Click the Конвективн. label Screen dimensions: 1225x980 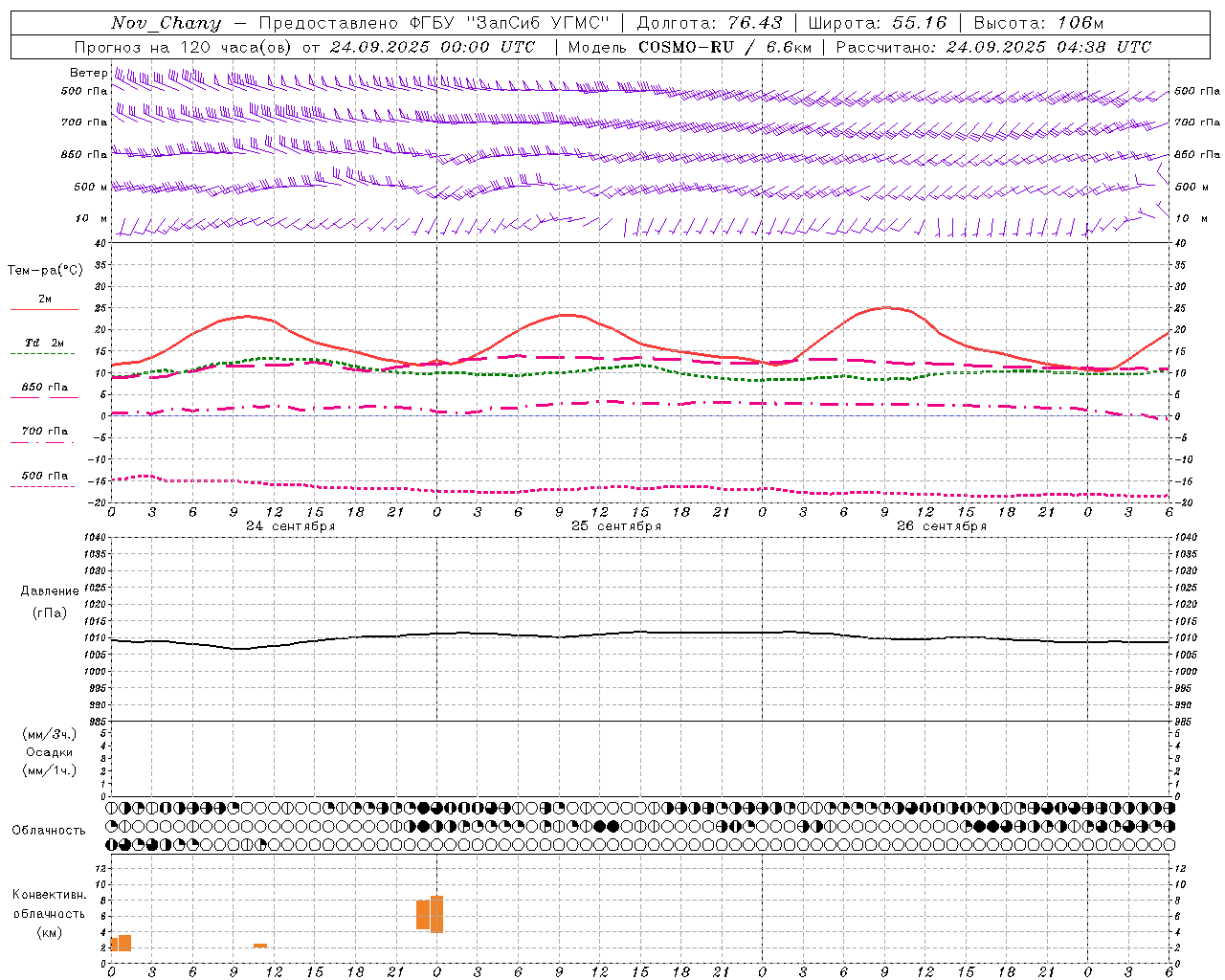click(x=50, y=895)
